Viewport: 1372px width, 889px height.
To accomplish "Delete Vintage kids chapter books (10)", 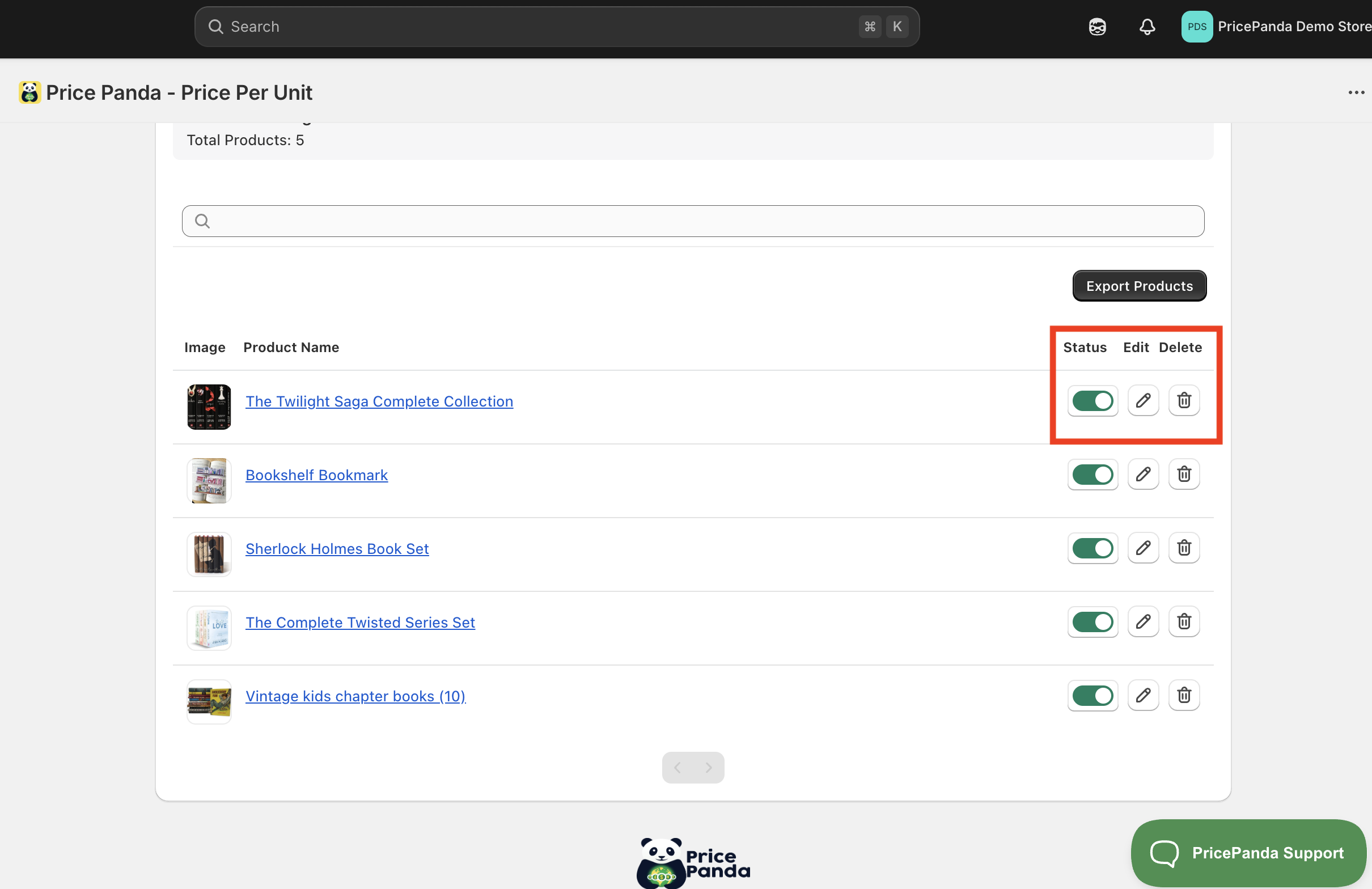I will (1184, 695).
